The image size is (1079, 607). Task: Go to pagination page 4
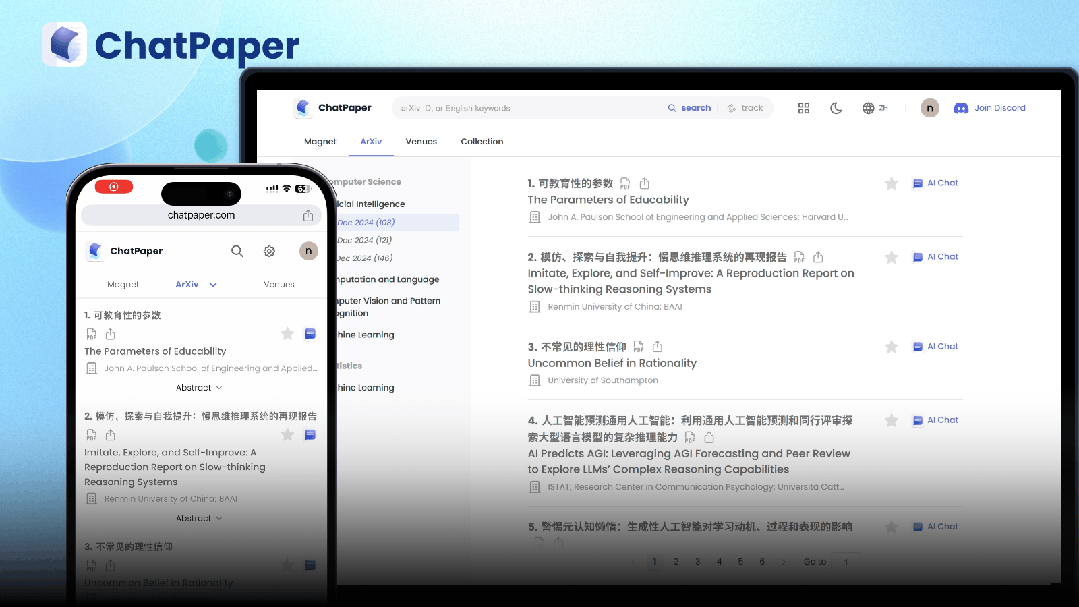click(x=719, y=562)
